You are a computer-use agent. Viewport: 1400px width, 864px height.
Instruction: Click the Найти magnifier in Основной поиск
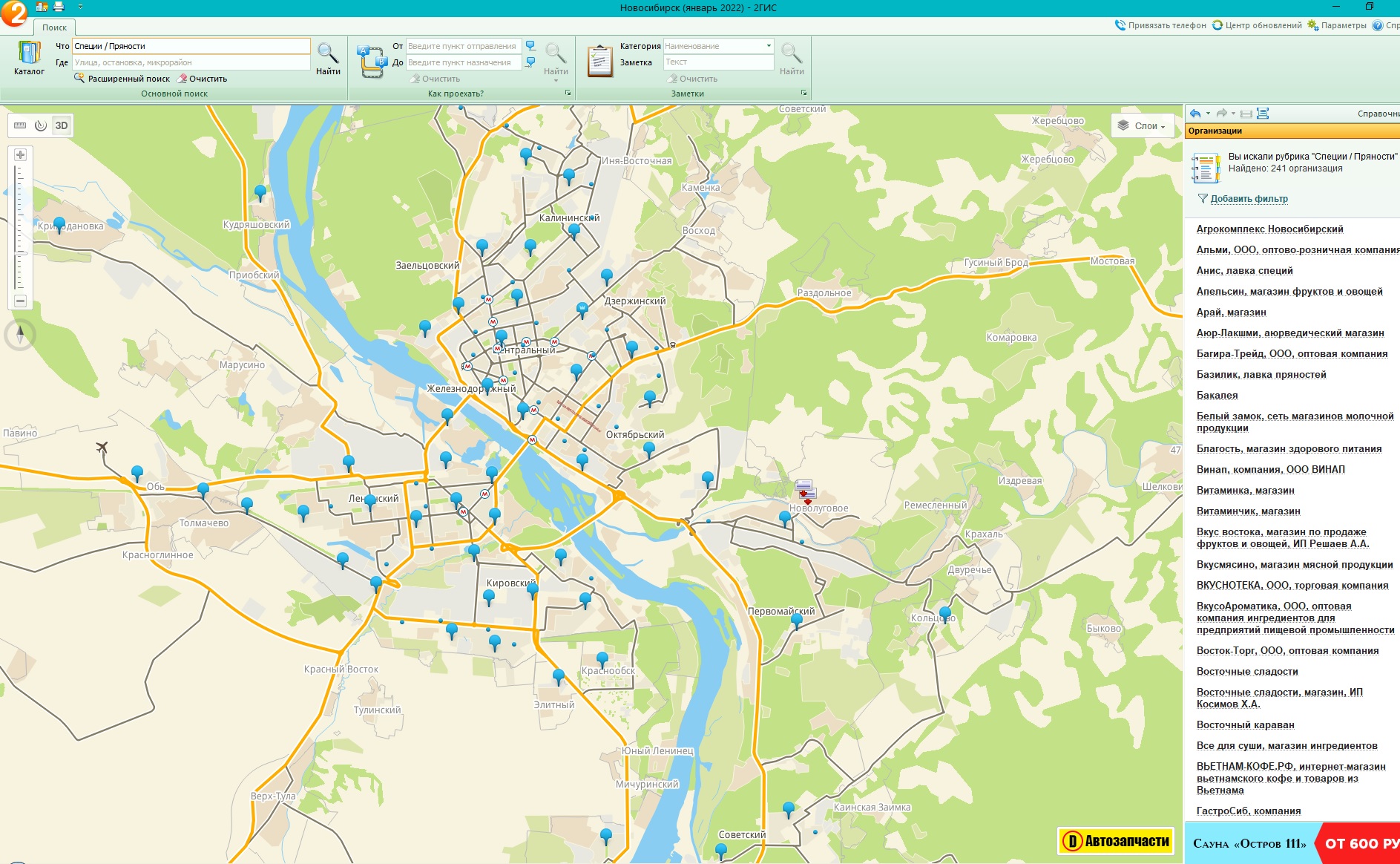pos(328,59)
